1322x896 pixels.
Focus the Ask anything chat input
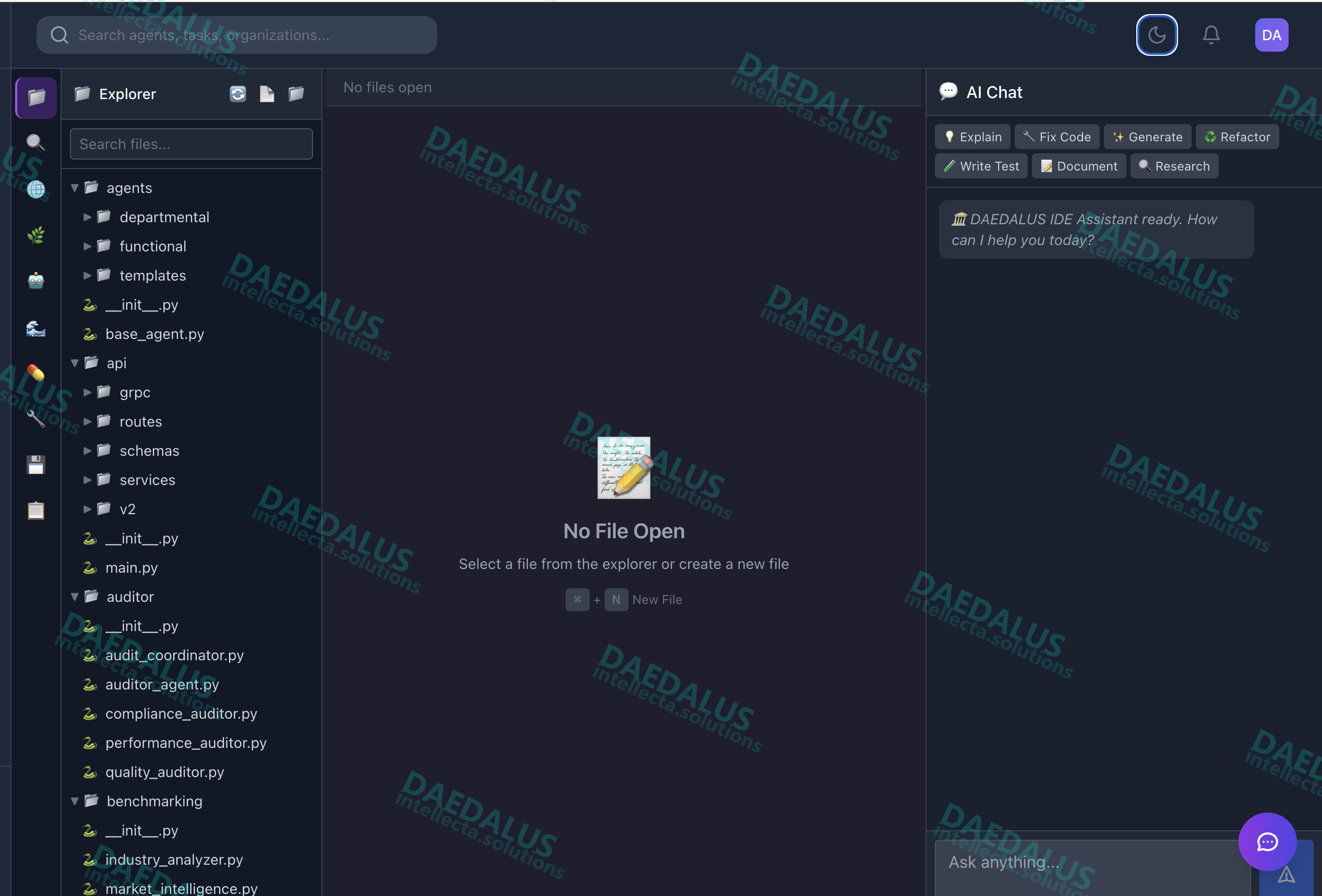[1092, 868]
